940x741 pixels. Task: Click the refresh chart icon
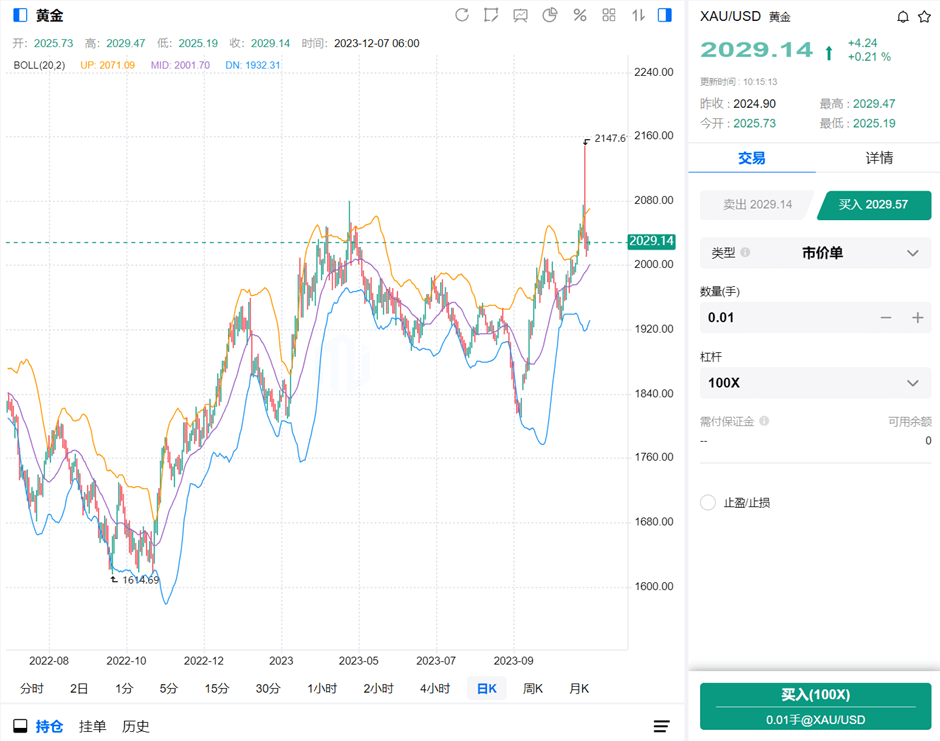(462, 15)
